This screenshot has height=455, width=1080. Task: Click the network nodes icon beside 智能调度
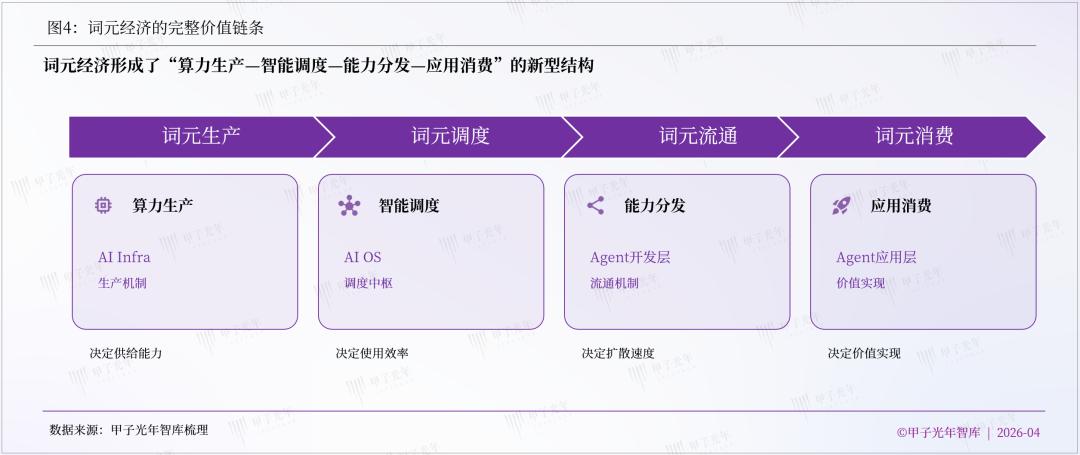(349, 206)
